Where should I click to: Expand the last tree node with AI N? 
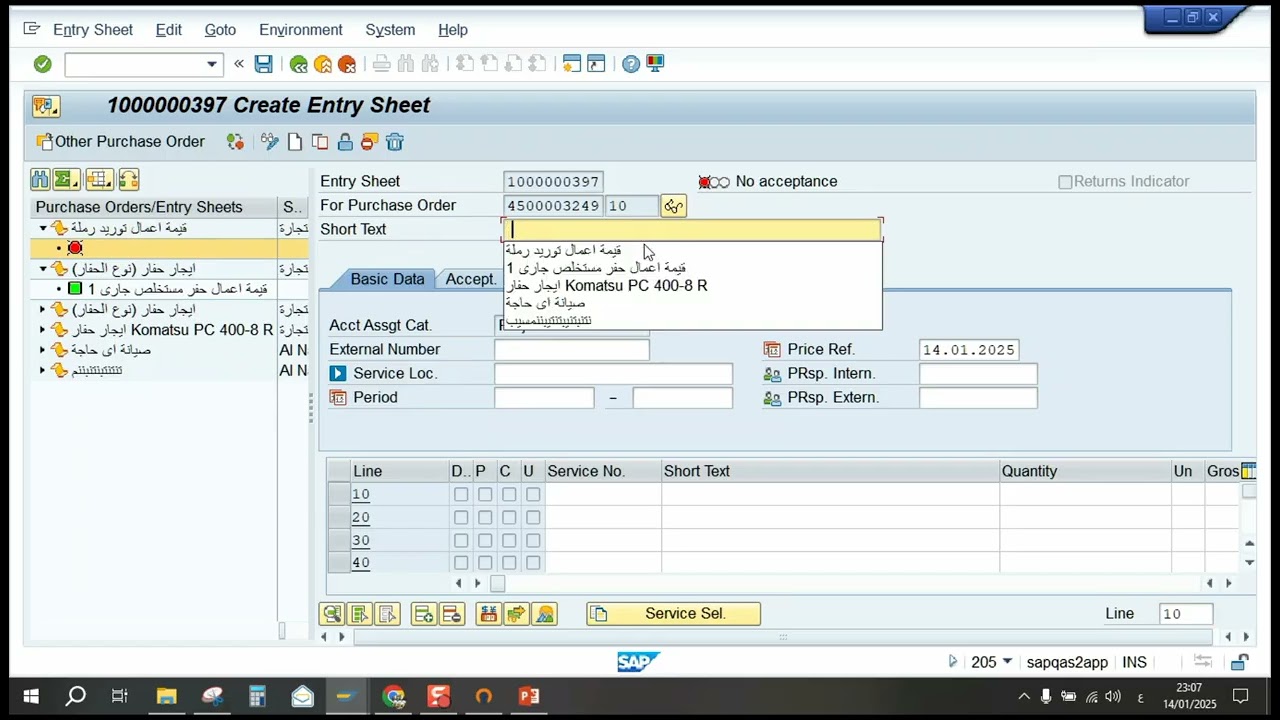pos(42,371)
